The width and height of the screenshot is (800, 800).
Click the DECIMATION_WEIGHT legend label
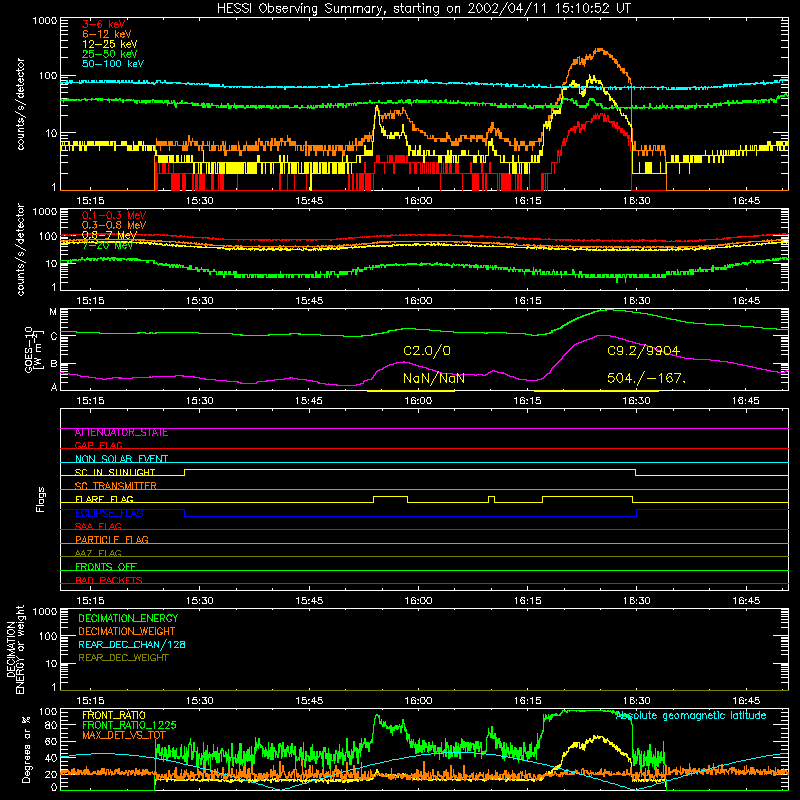(127, 632)
